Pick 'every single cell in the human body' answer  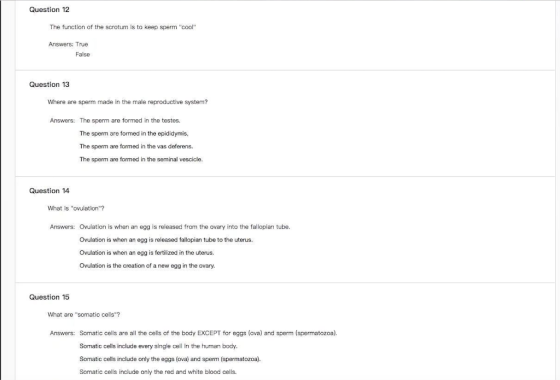158,346
